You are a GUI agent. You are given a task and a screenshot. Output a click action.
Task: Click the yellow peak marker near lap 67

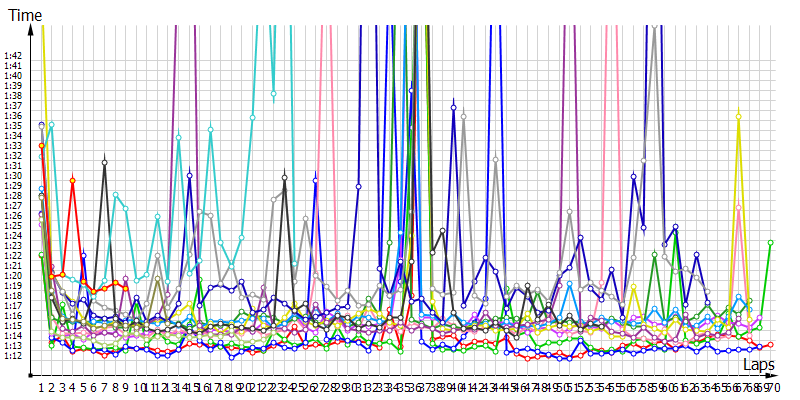(x=738, y=116)
